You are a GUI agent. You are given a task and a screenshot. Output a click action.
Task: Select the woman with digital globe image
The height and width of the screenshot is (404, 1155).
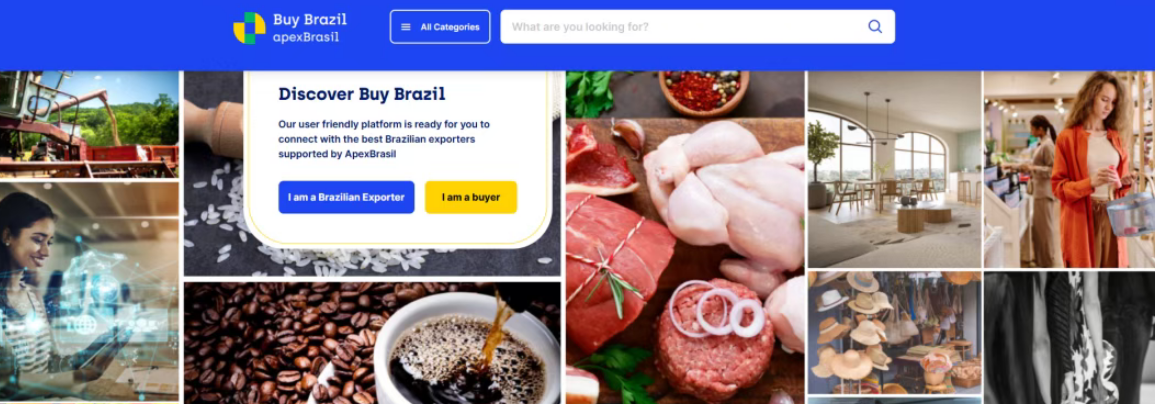[89, 292]
